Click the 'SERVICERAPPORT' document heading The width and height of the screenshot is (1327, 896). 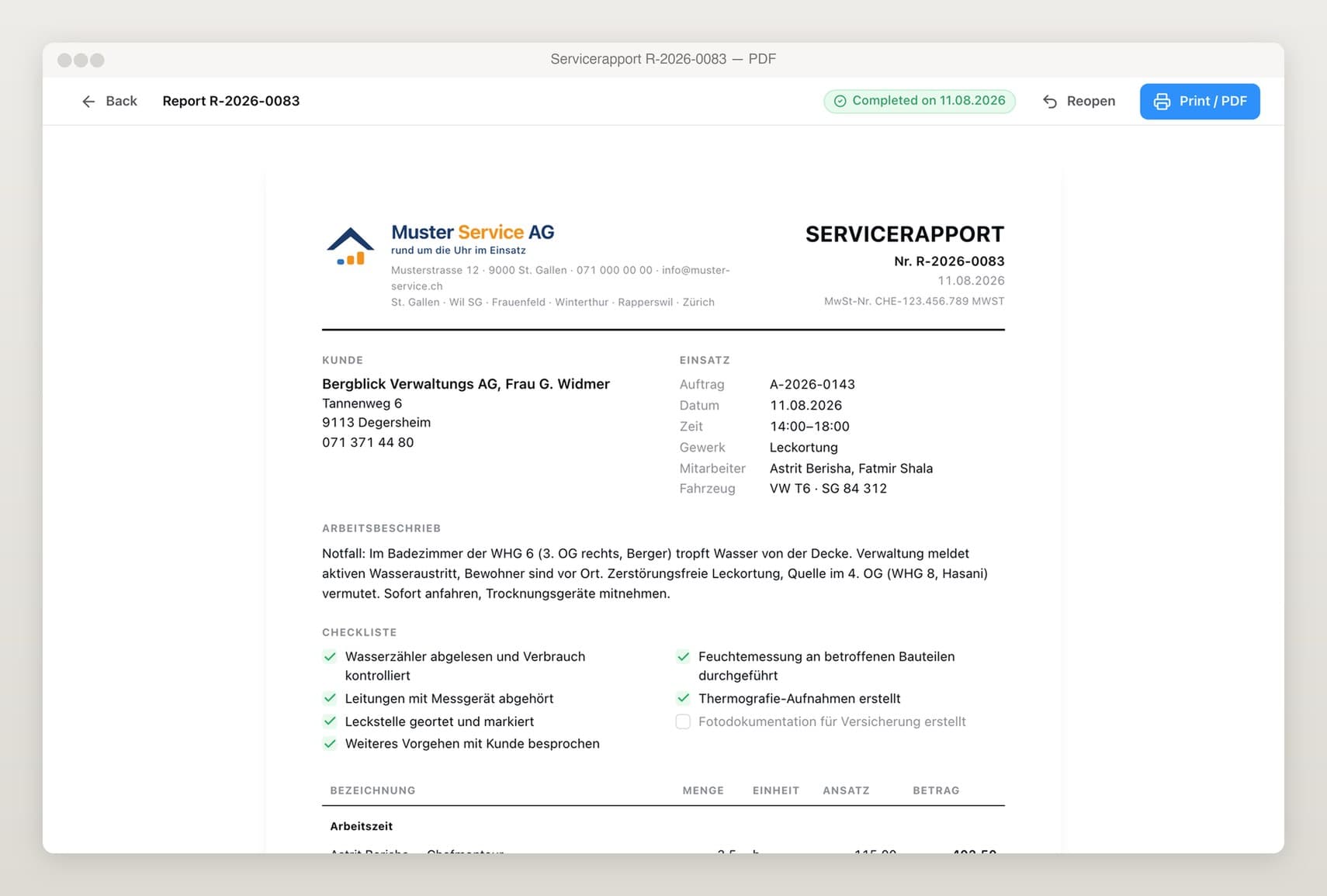[x=905, y=234]
